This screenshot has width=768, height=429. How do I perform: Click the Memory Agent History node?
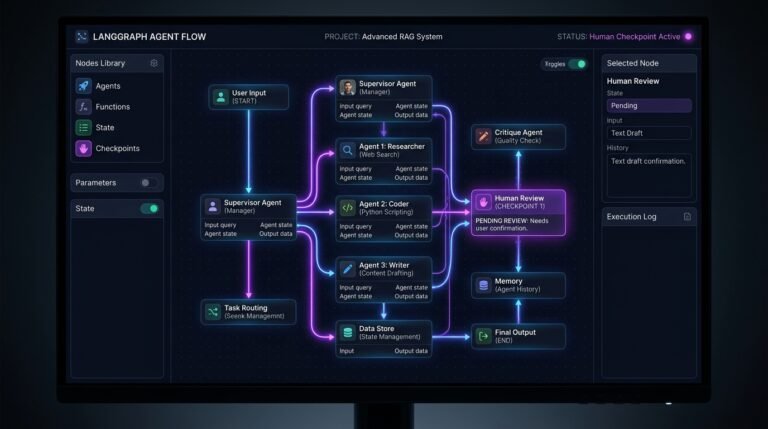(518, 285)
